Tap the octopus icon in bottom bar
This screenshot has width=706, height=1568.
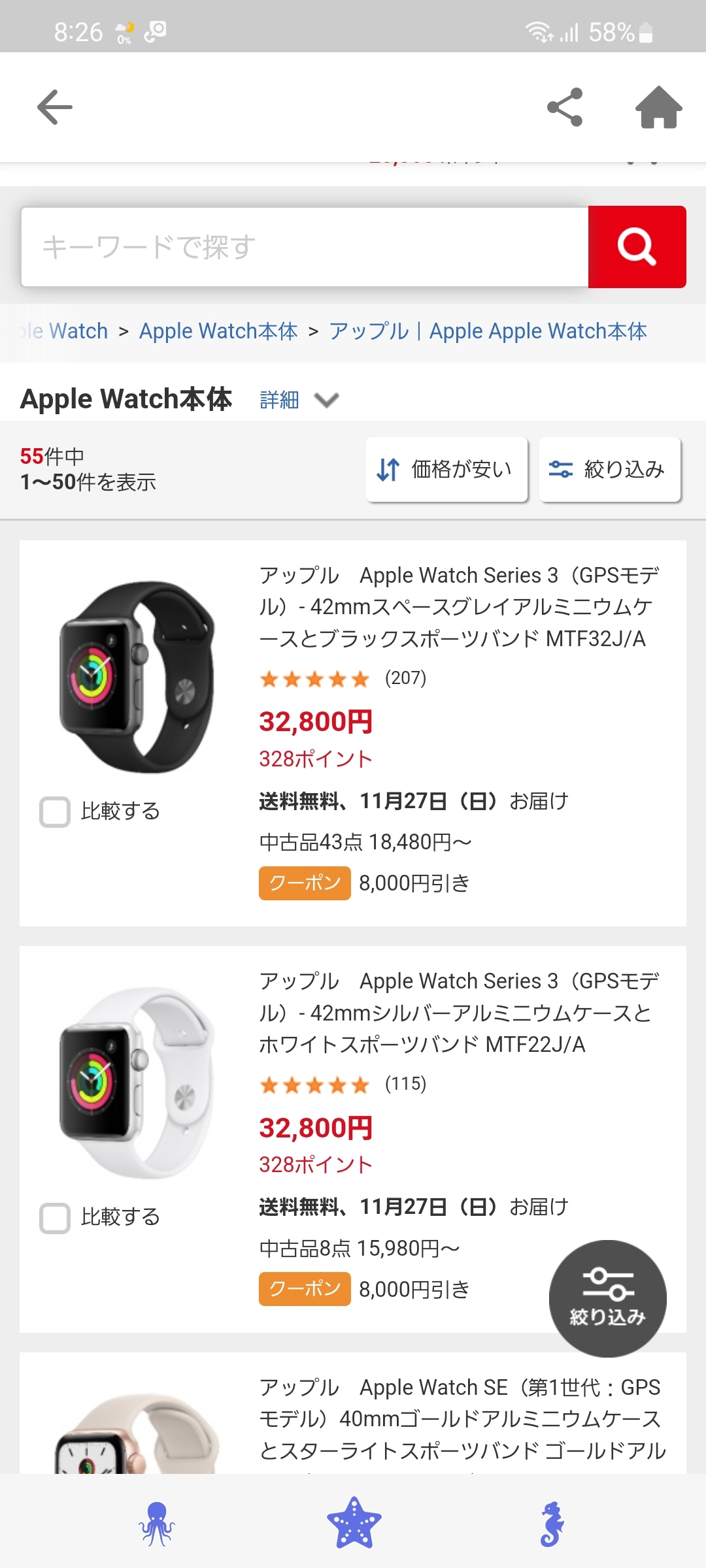click(157, 1524)
